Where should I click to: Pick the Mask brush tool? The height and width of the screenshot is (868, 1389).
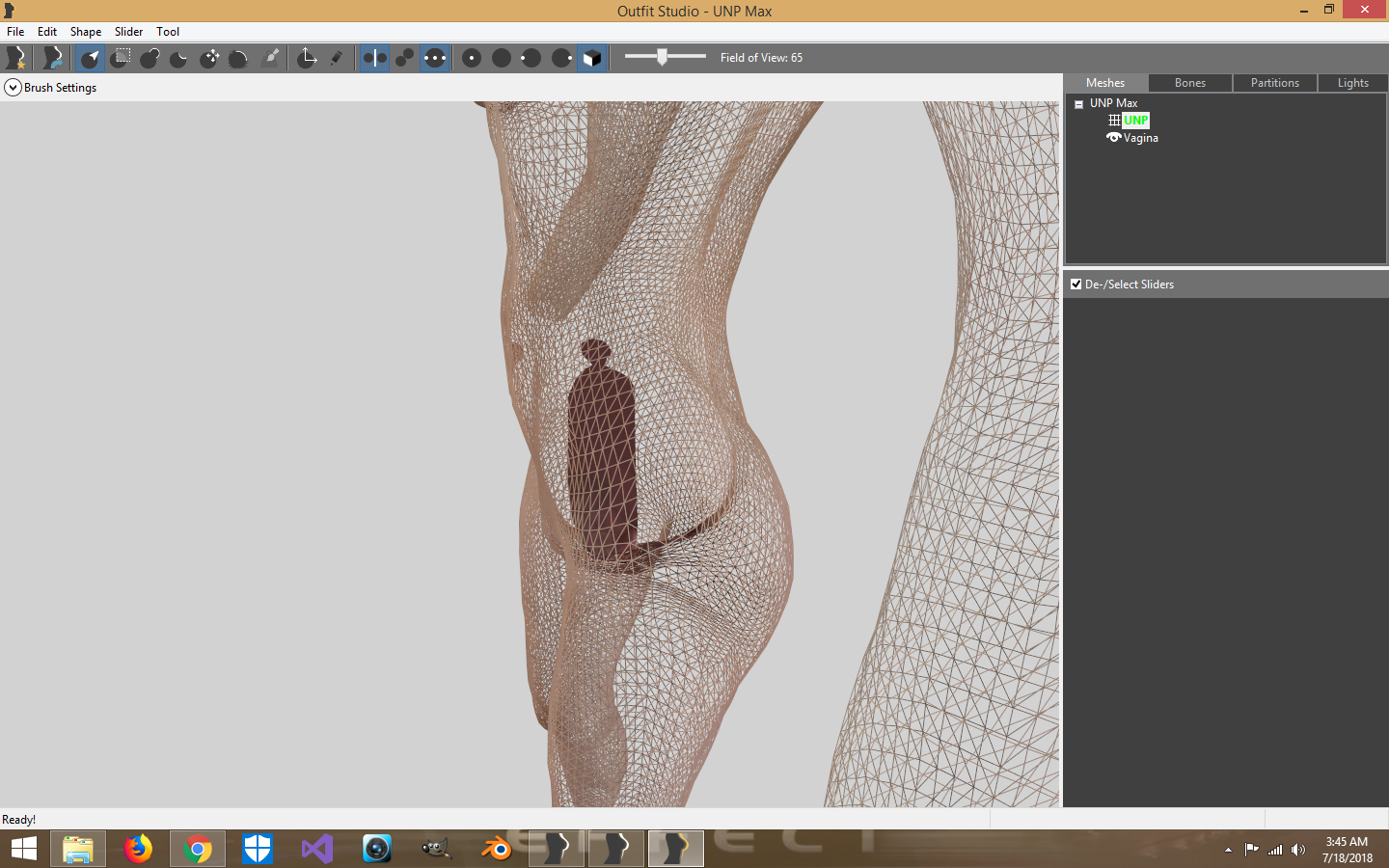tap(121, 58)
